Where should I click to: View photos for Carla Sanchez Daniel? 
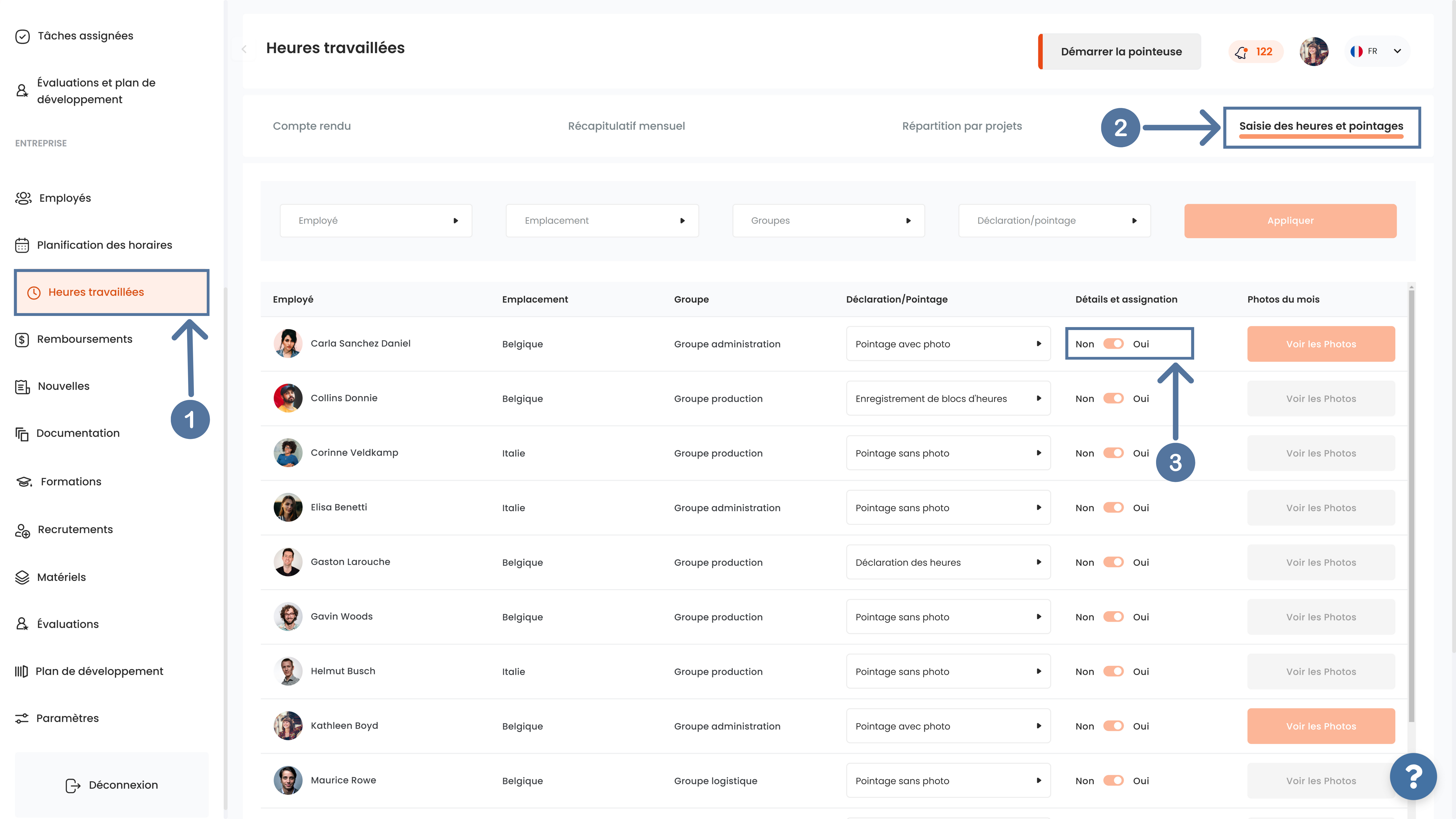1321,344
